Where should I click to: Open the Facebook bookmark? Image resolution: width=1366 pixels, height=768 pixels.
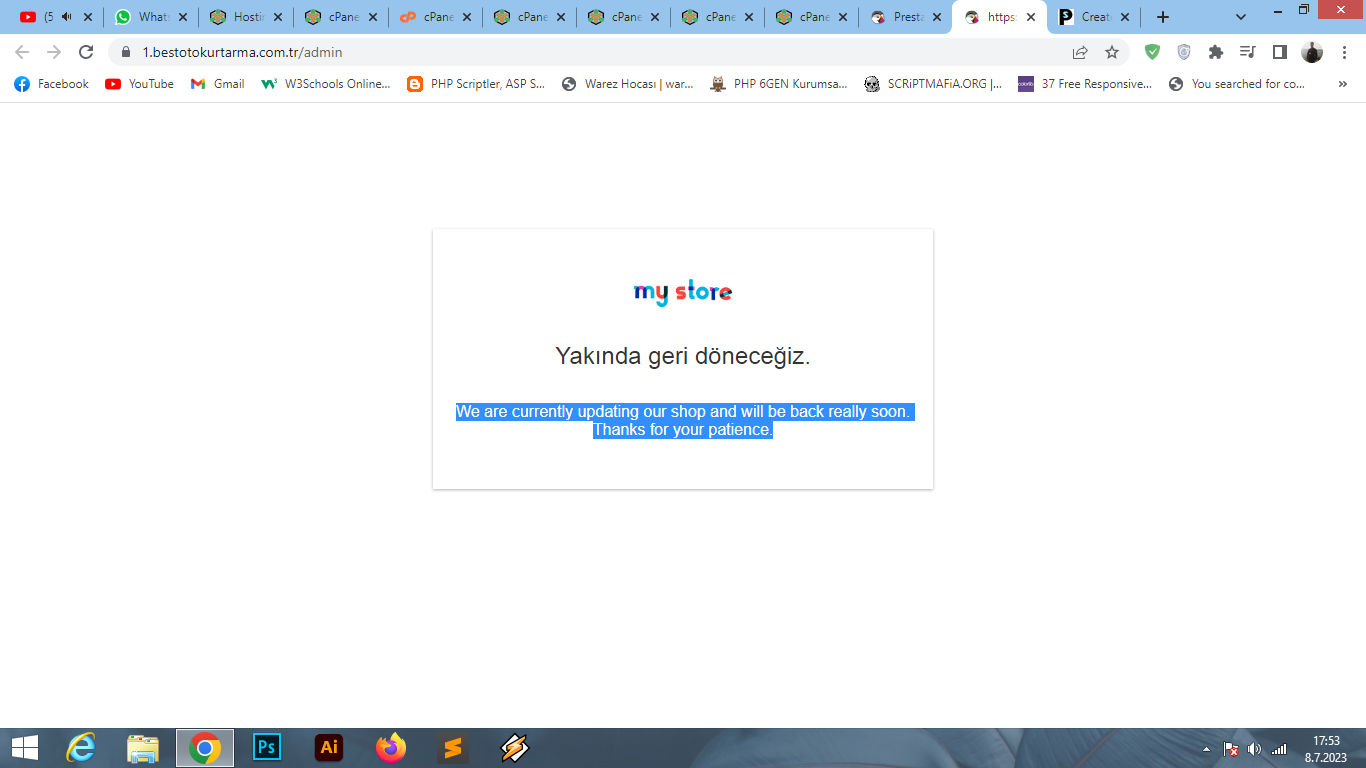pos(51,84)
